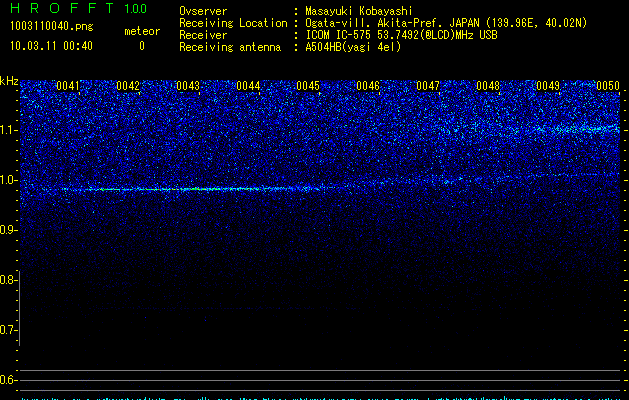Click the 0.7 kHz axis label
Screen dimensions: 629x400
point(8,330)
